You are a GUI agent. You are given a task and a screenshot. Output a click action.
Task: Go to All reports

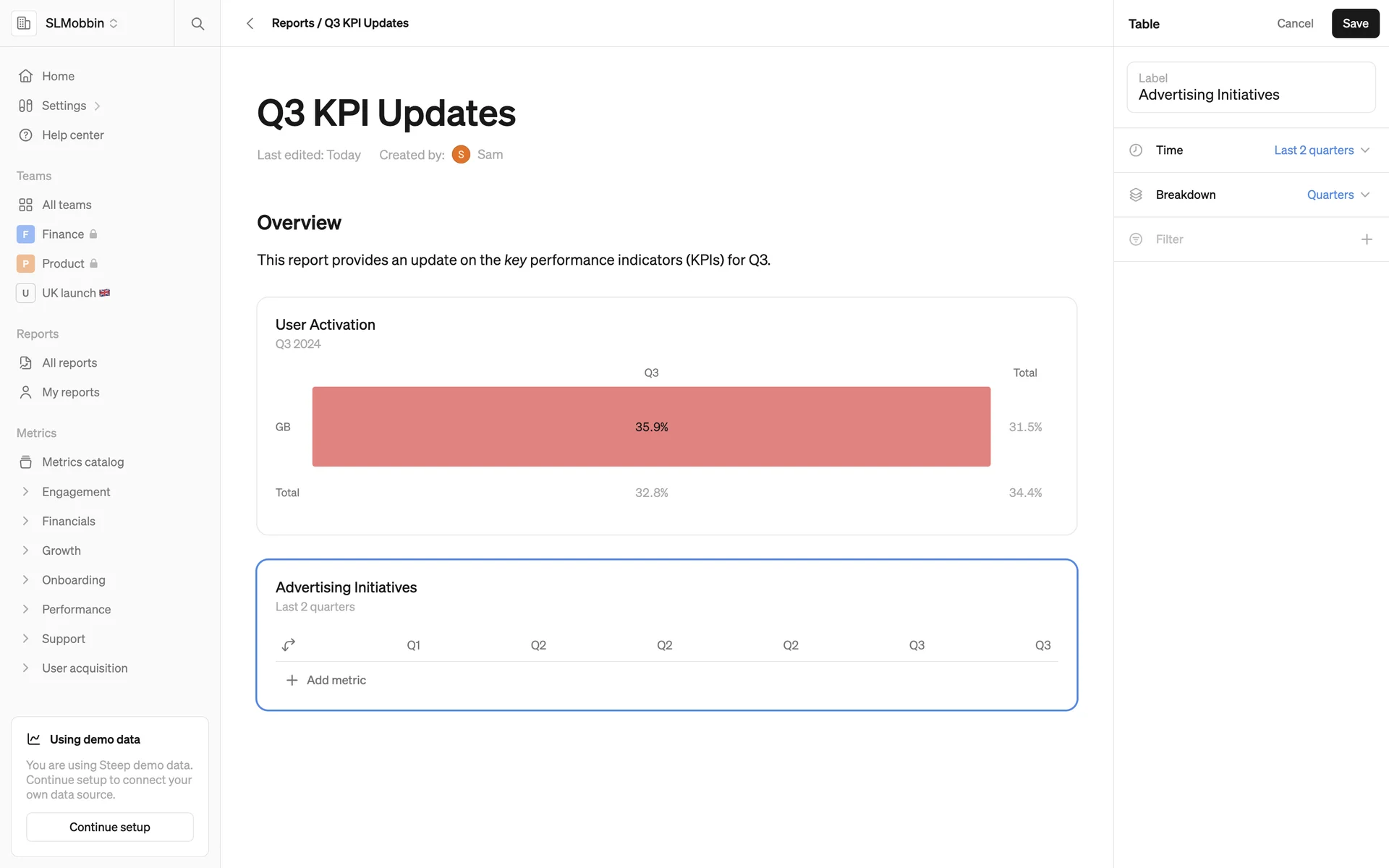point(69,363)
